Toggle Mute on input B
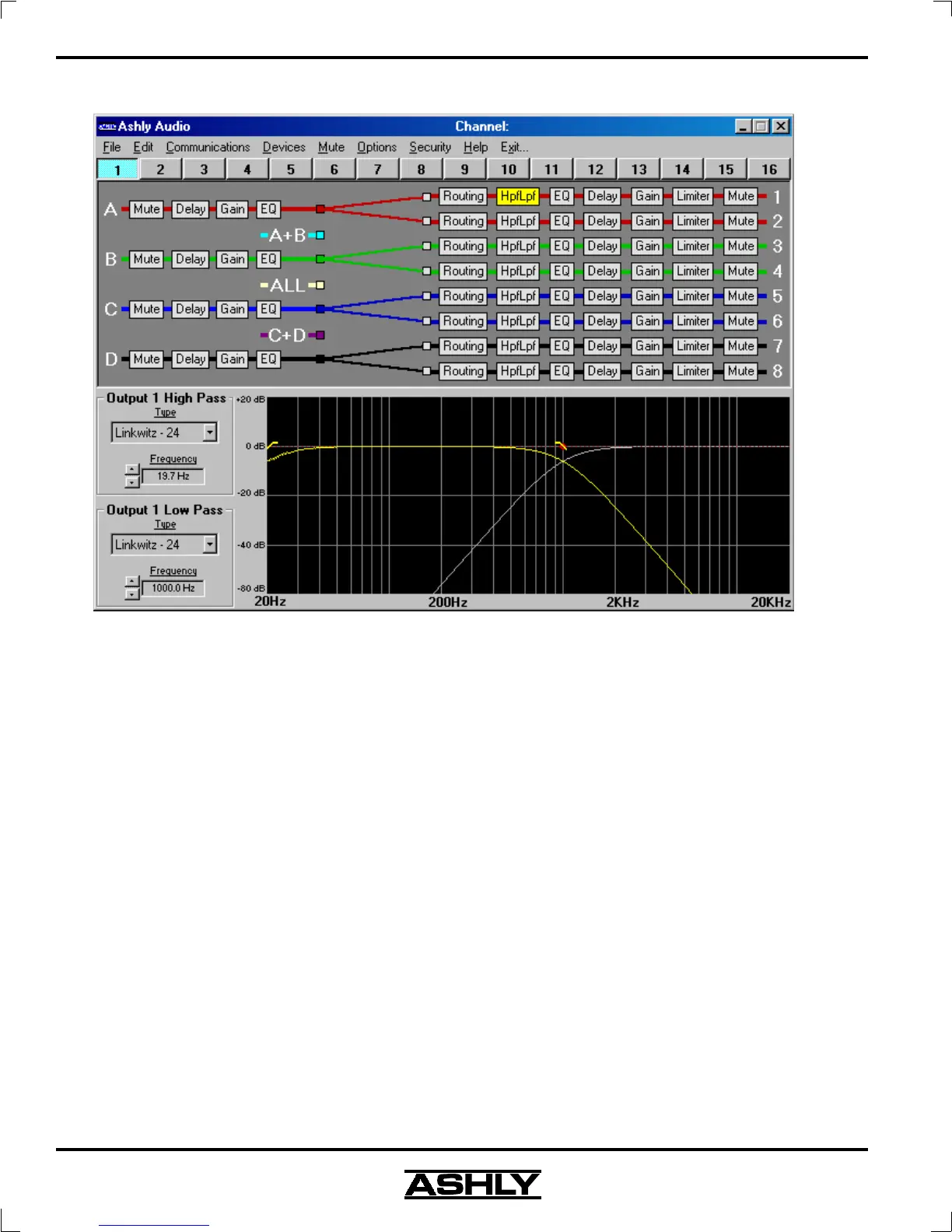Image resolution: width=952 pixels, height=1232 pixels. click(x=146, y=259)
